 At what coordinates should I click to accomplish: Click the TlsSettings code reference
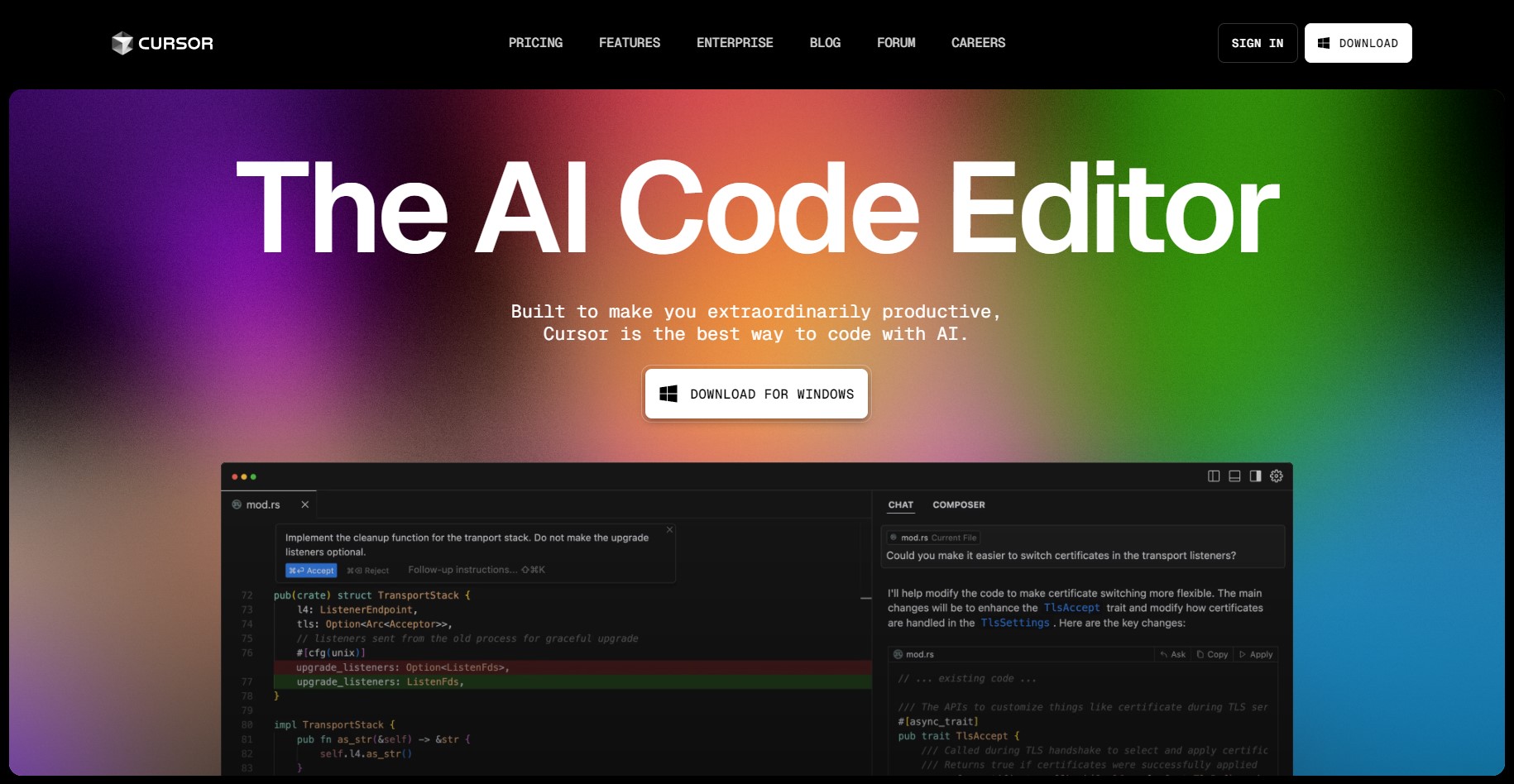tap(1015, 623)
